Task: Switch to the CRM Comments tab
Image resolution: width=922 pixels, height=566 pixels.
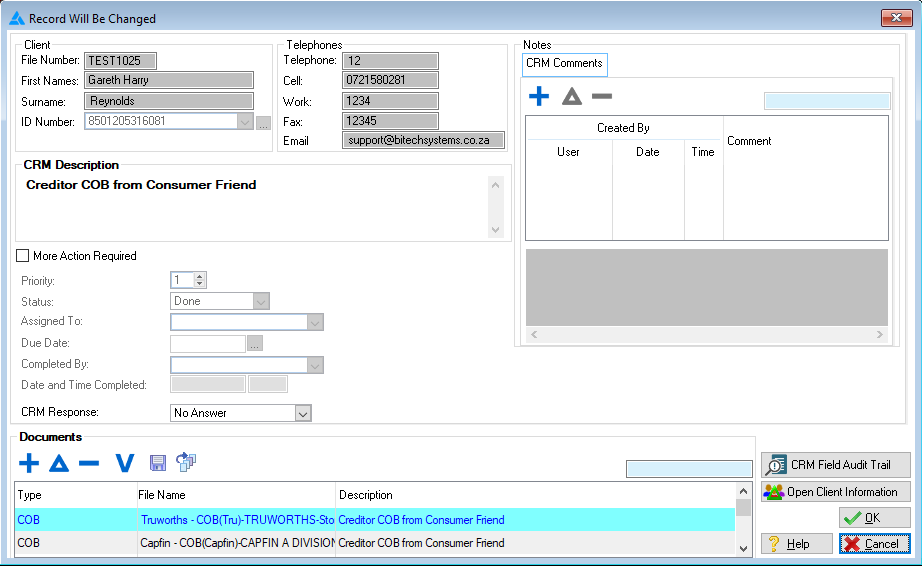Action: pyautogui.click(x=564, y=63)
